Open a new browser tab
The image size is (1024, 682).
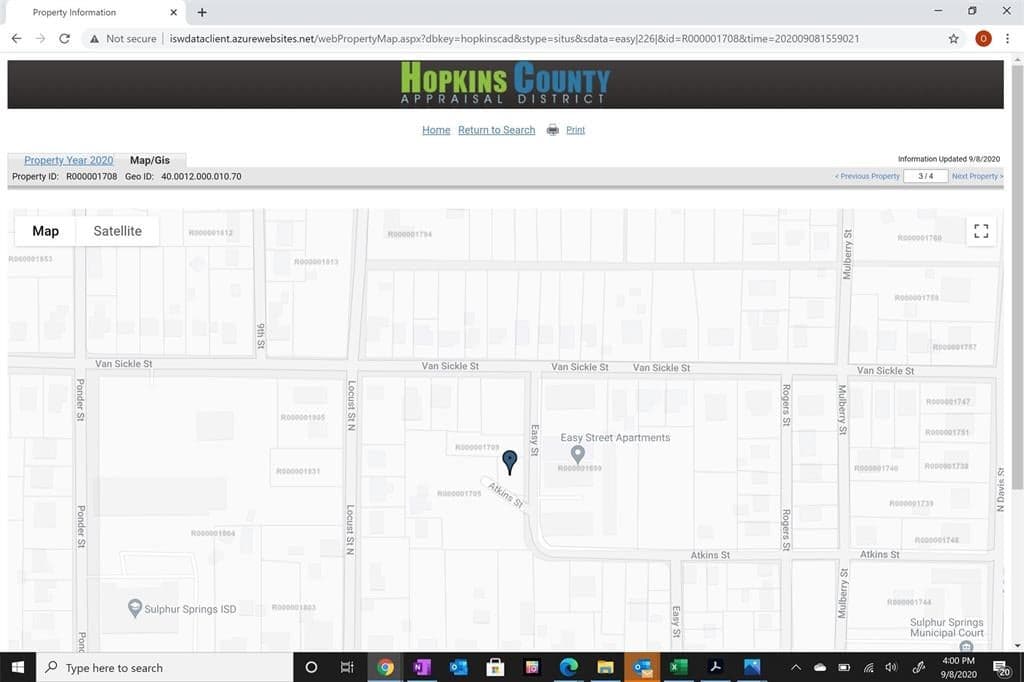[202, 12]
